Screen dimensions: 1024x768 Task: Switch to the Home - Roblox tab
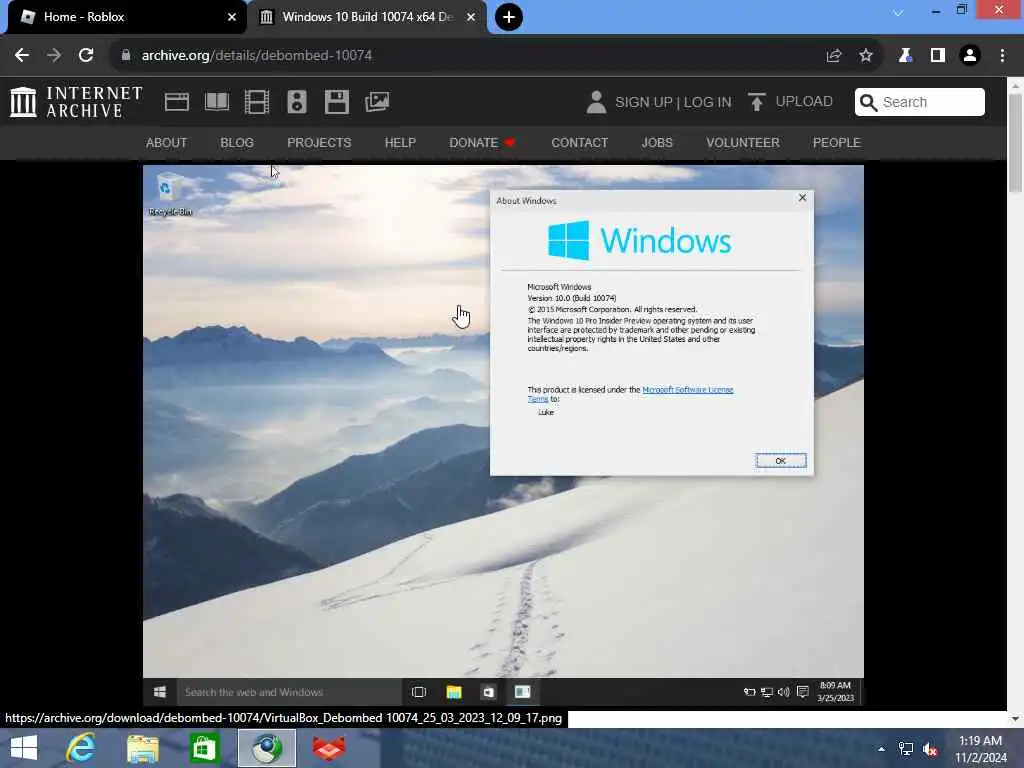click(124, 17)
